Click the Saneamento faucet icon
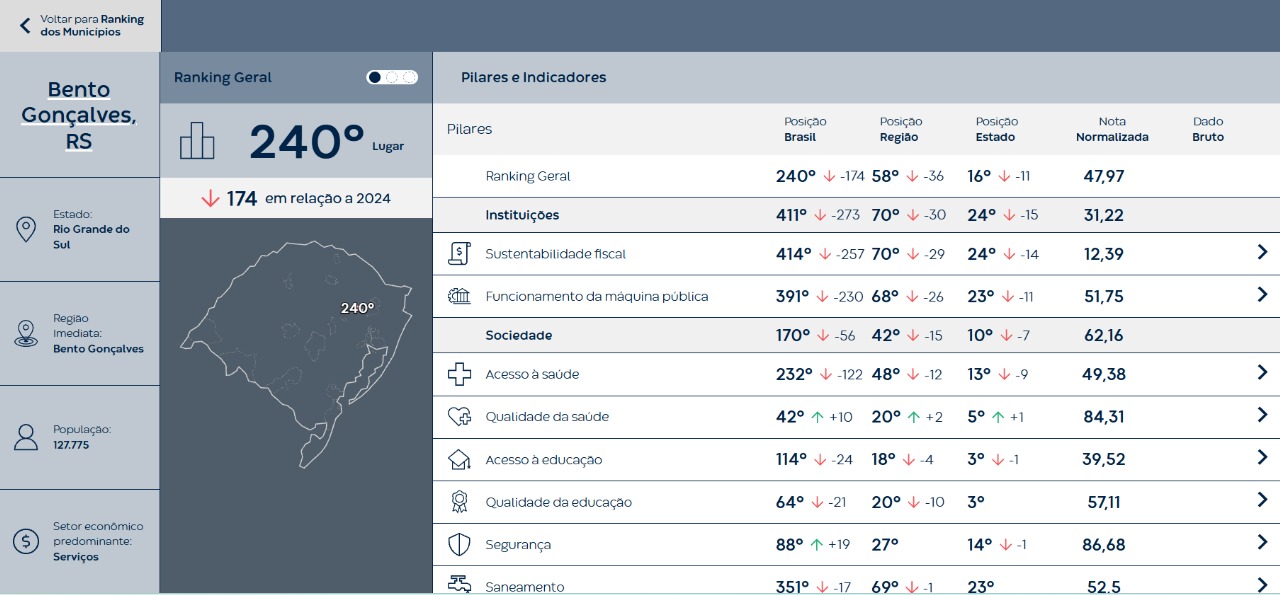The width and height of the screenshot is (1280, 595). pyautogui.click(x=459, y=584)
